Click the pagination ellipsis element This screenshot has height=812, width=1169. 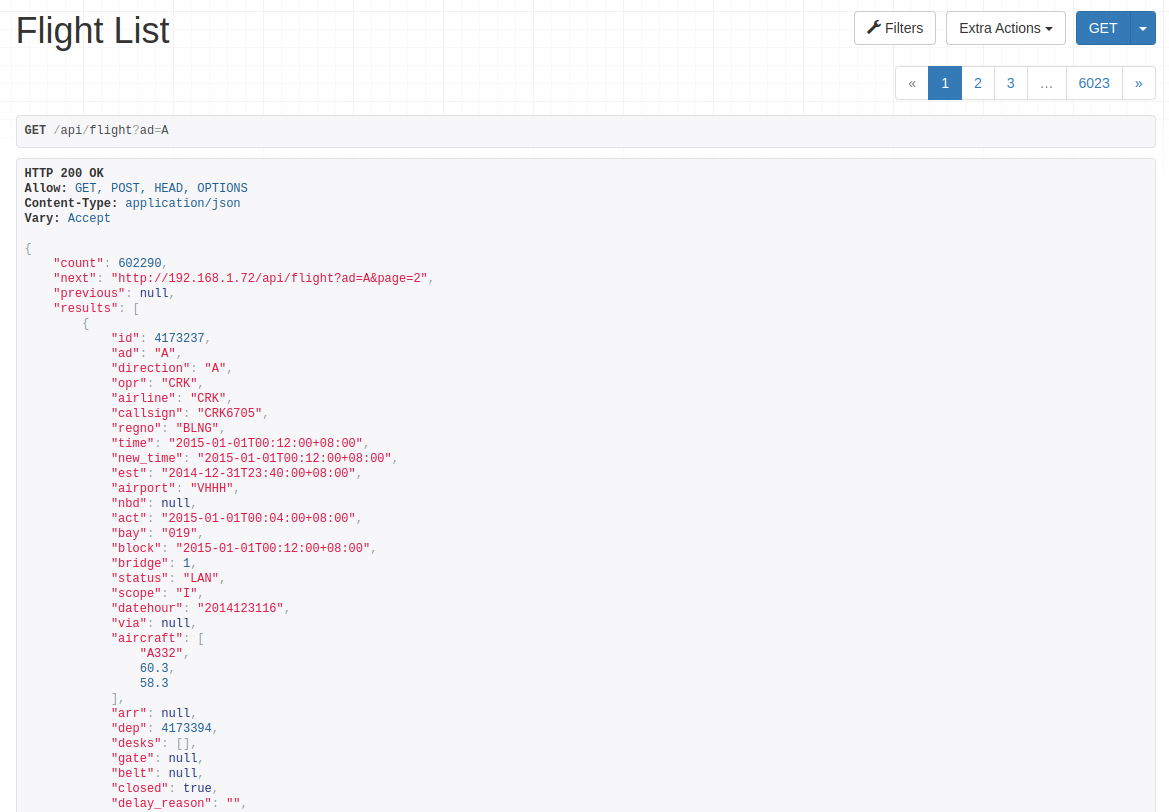click(x=1046, y=83)
